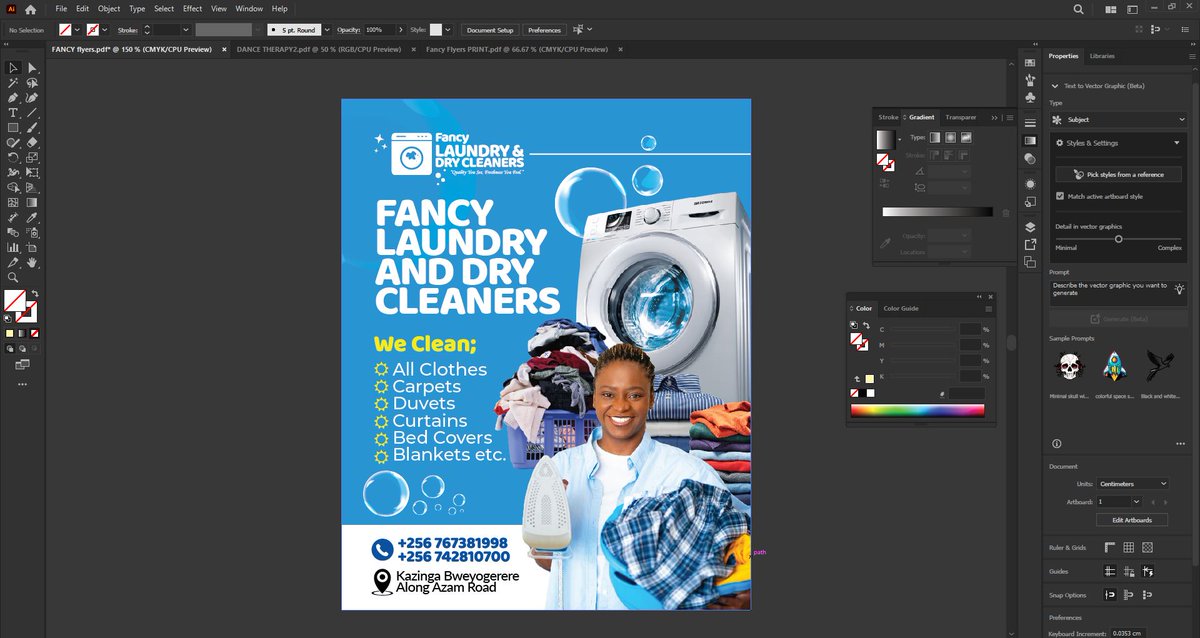
Task: Select Linear Gradient type icon
Action: click(x=934, y=137)
